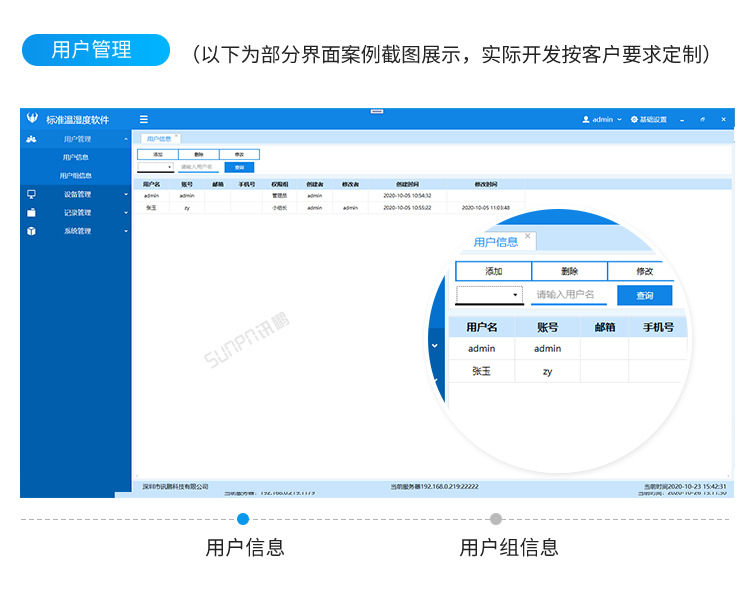Open the filter combo box in magnified view
The height and width of the screenshot is (597, 750).
(489, 295)
